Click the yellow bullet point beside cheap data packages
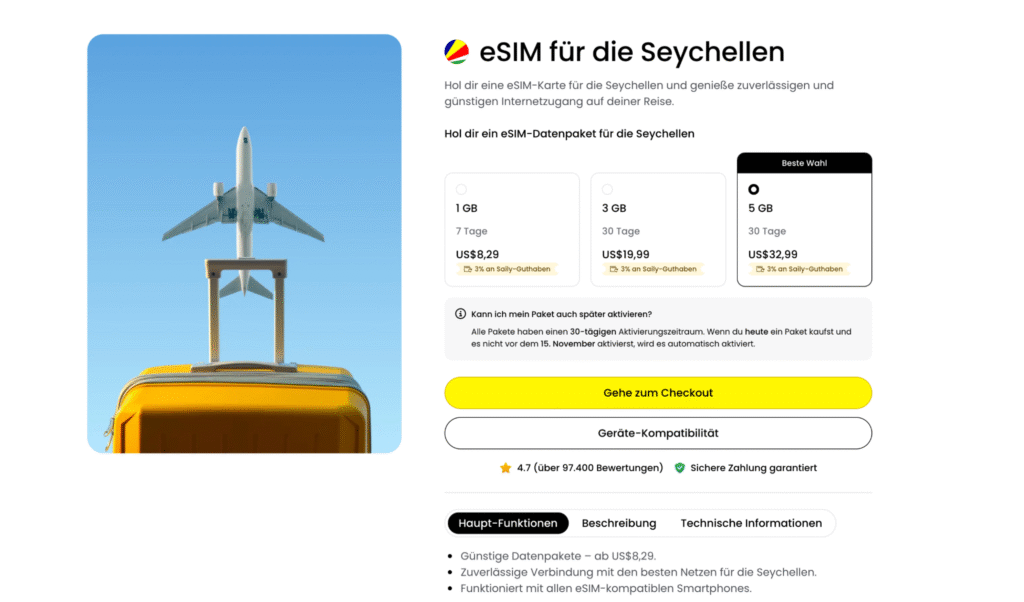 tap(452, 556)
